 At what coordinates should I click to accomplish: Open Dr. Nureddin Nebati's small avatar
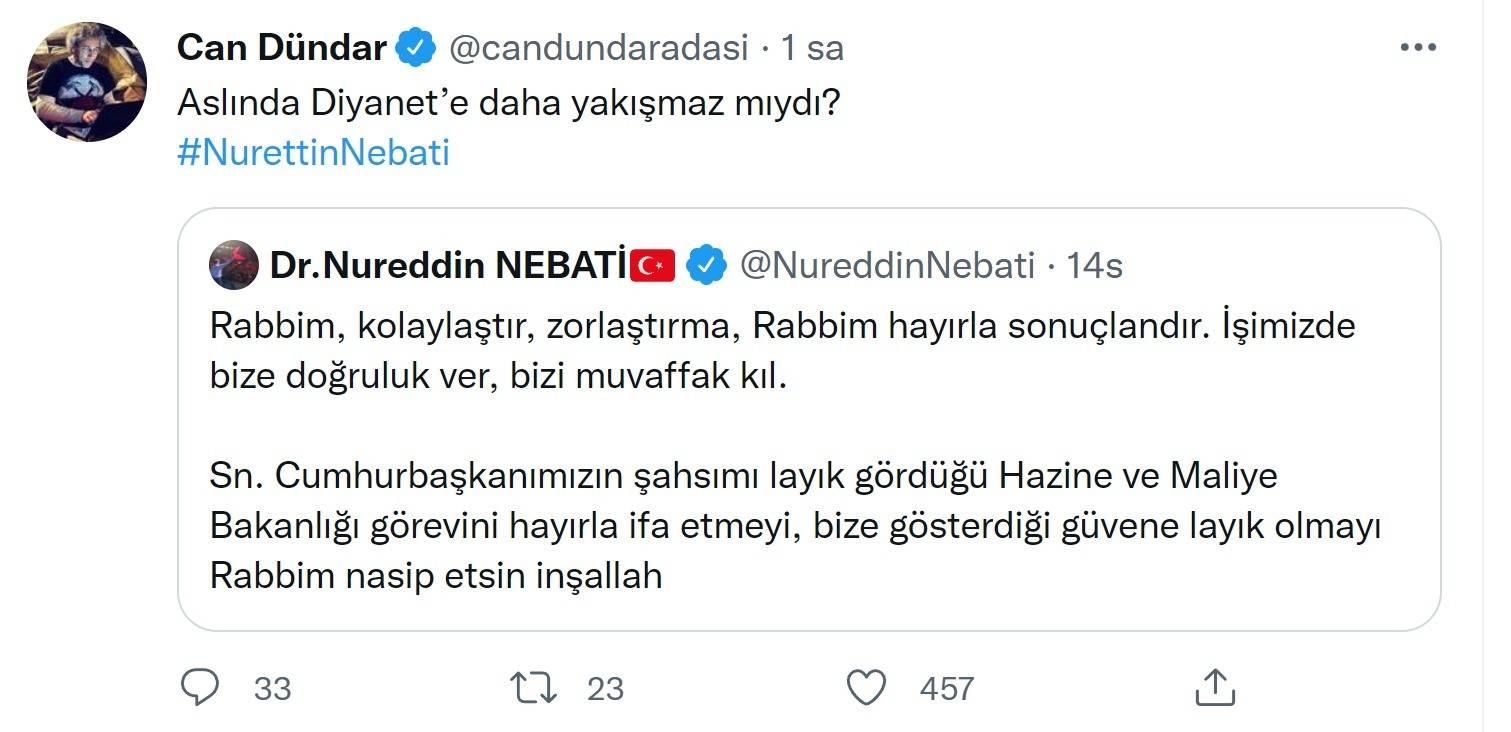click(x=234, y=265)
